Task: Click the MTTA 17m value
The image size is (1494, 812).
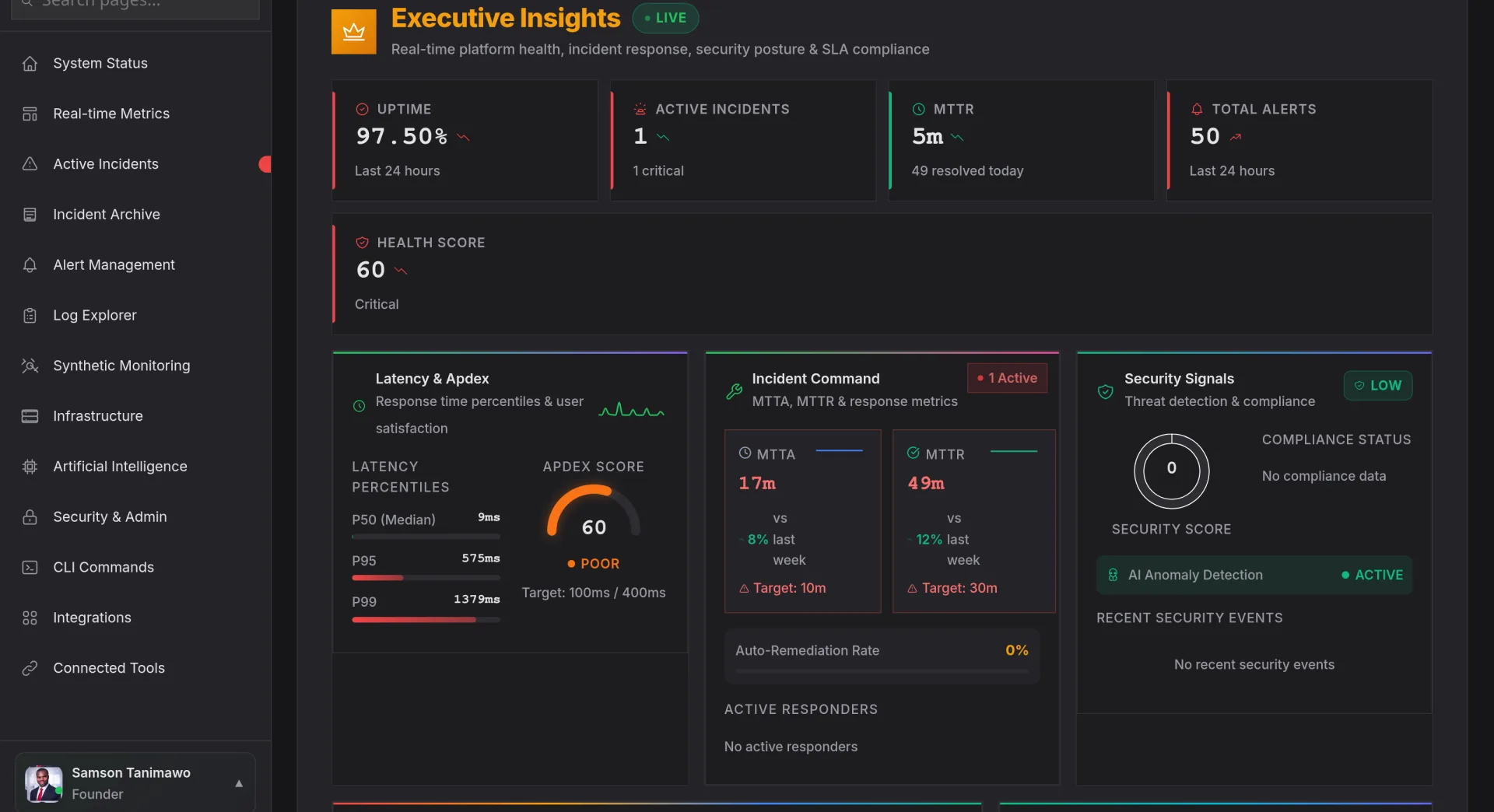Action: [757, 484]
